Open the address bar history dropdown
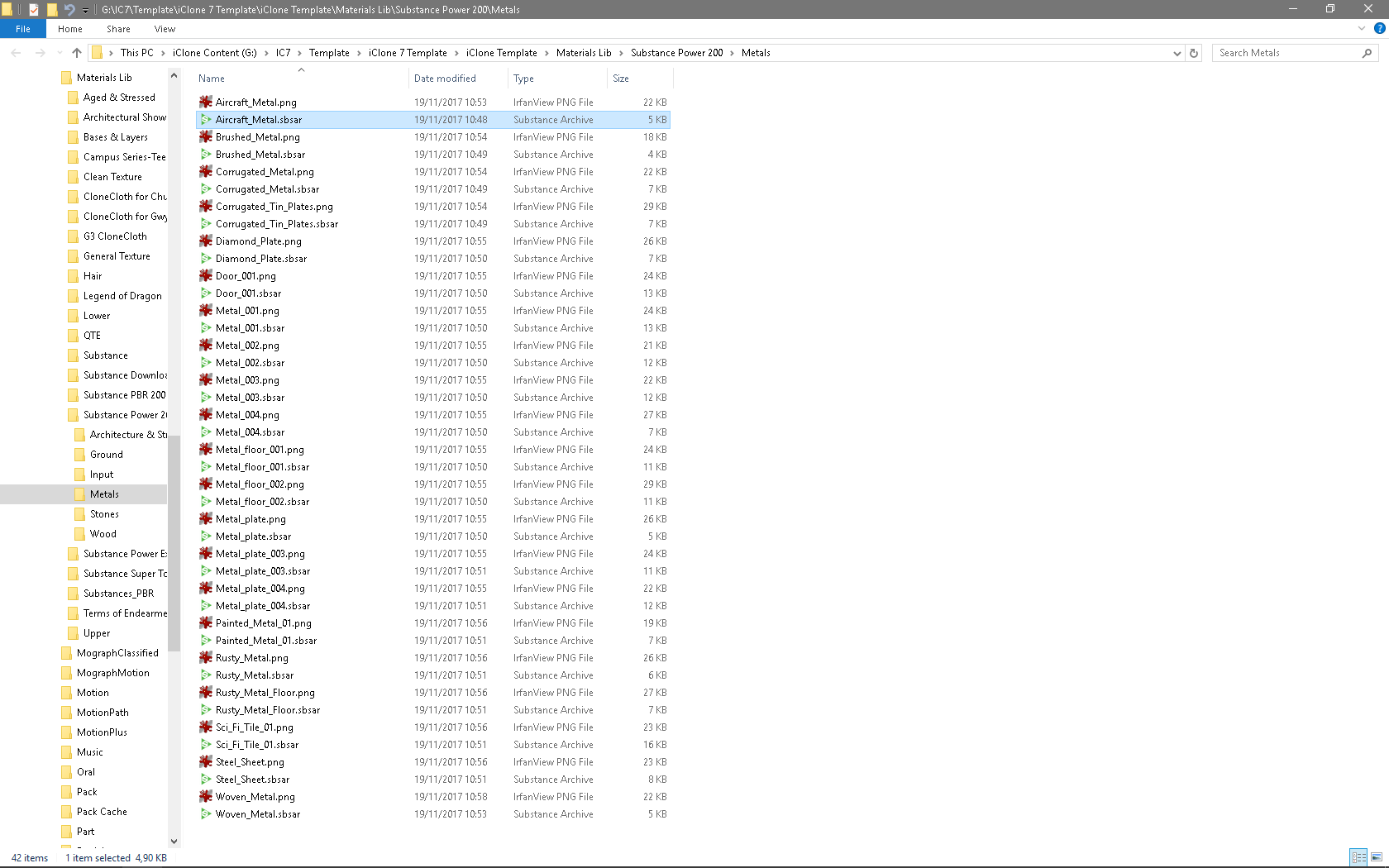This screenshot has height=868, width=1389. point(1177,53)
